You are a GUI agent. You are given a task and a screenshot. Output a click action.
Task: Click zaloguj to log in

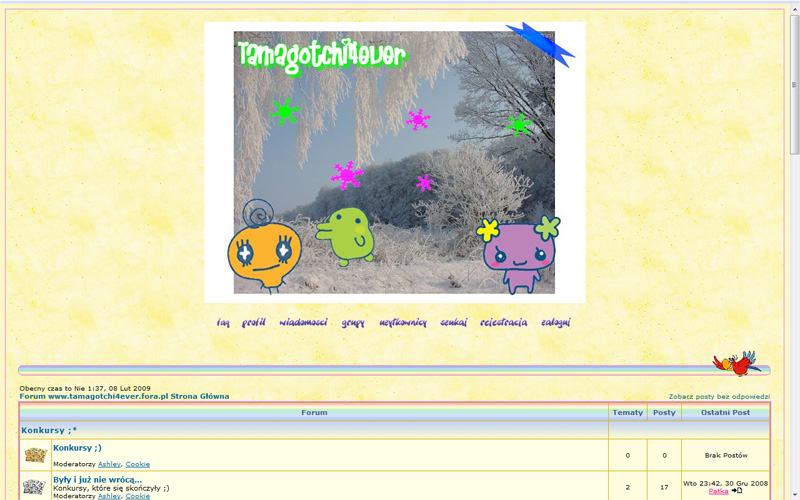click(x=555, y=323)
